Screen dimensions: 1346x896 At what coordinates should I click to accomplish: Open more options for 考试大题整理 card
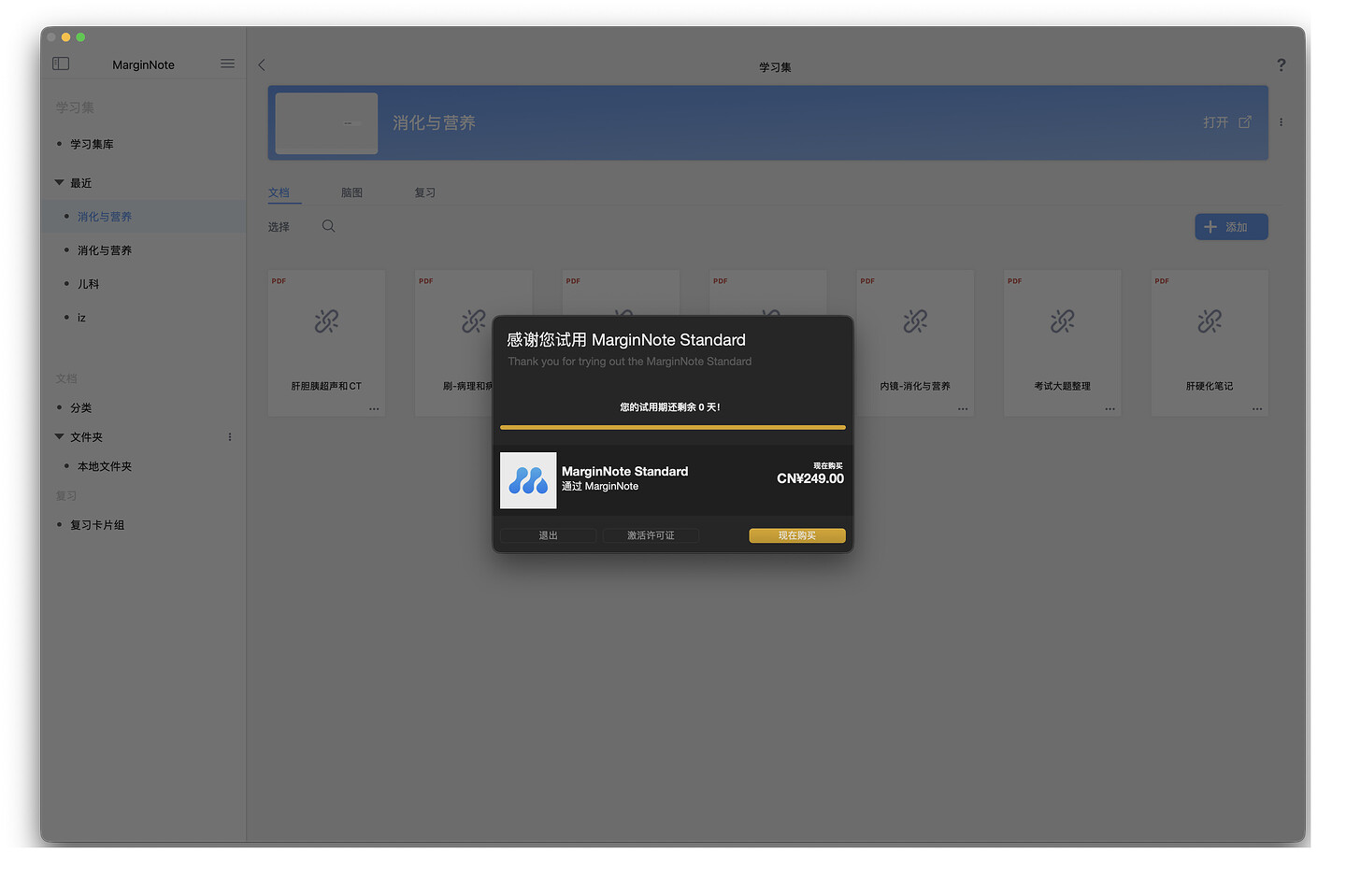coord(1110,409)
